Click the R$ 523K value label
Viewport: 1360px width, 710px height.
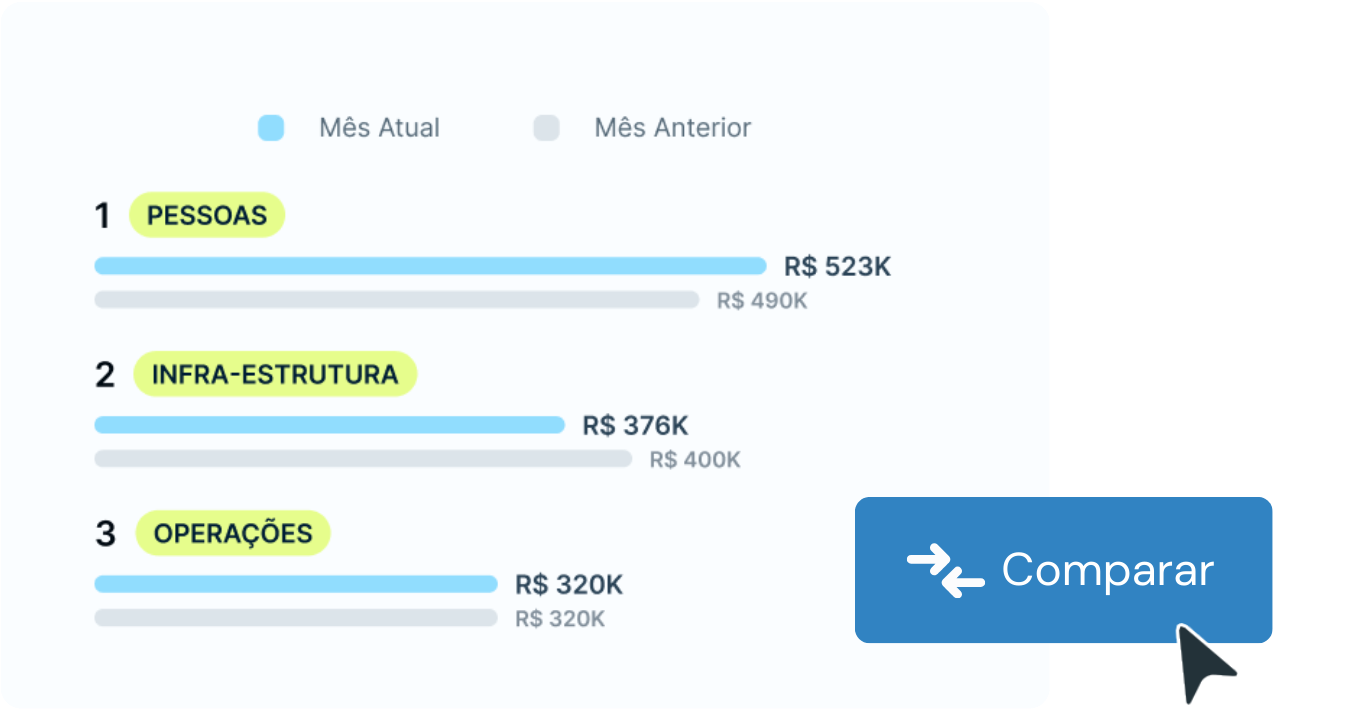(837, 267)
